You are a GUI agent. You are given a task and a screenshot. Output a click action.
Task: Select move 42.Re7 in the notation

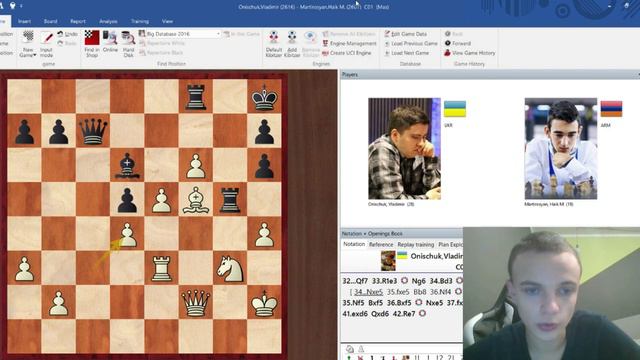(404, 314)
